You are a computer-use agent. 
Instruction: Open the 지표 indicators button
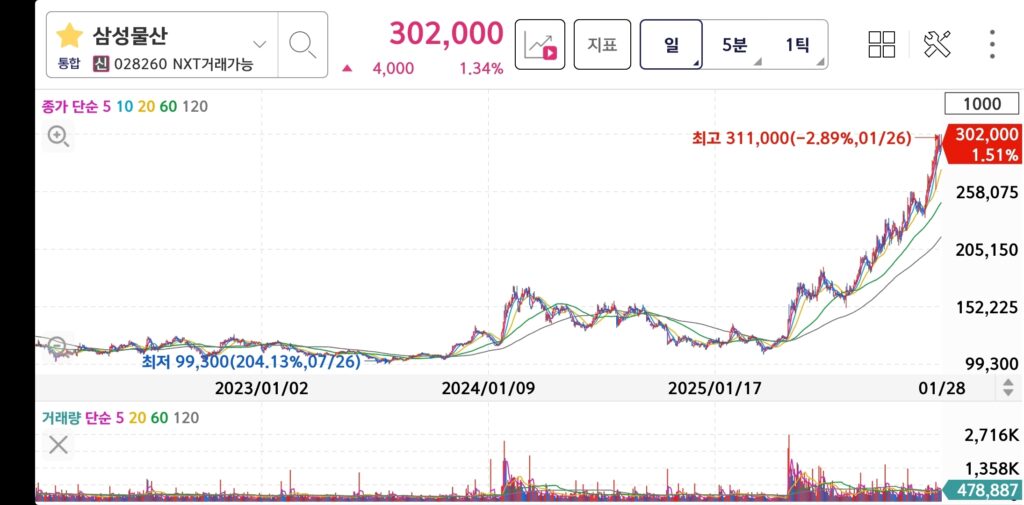click(x=602, y=44)
